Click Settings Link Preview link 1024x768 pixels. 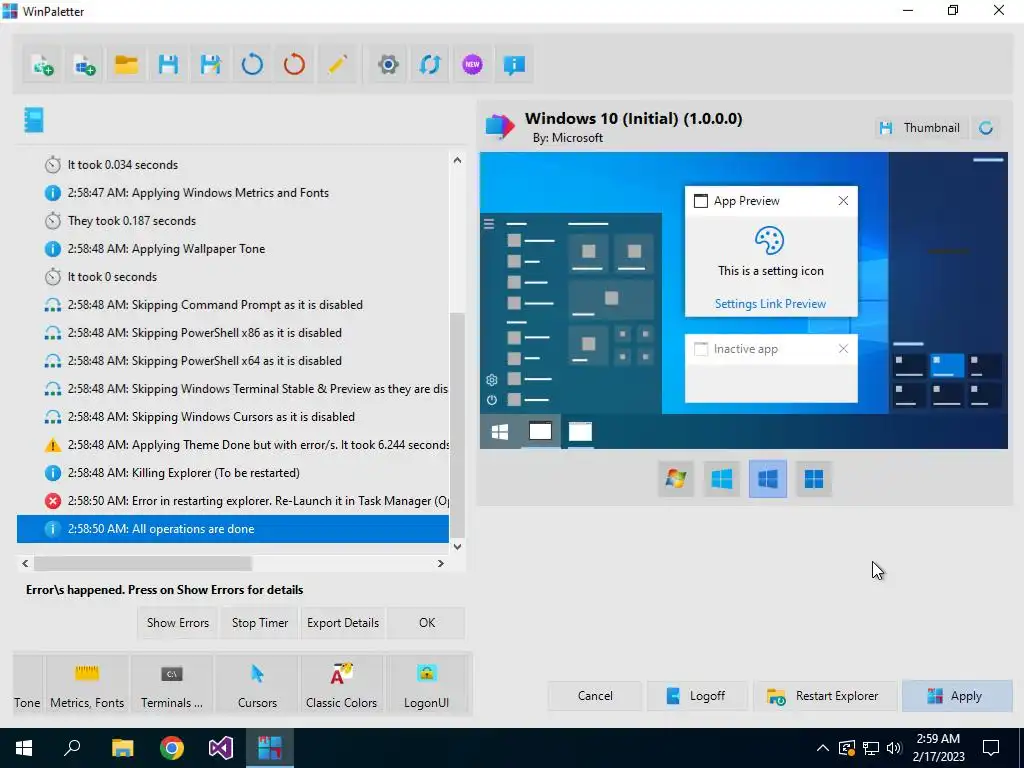(x=770, y=304)
